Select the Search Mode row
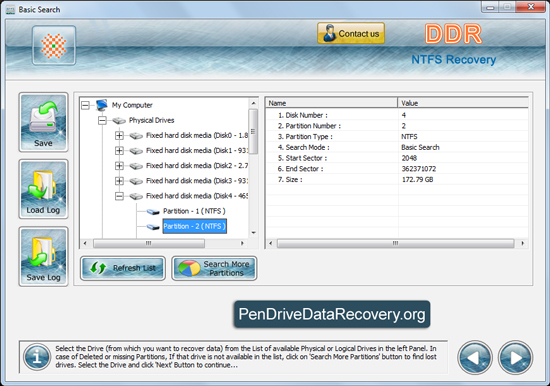This screenshot has width=550, height=386. (x=397, y=147)
